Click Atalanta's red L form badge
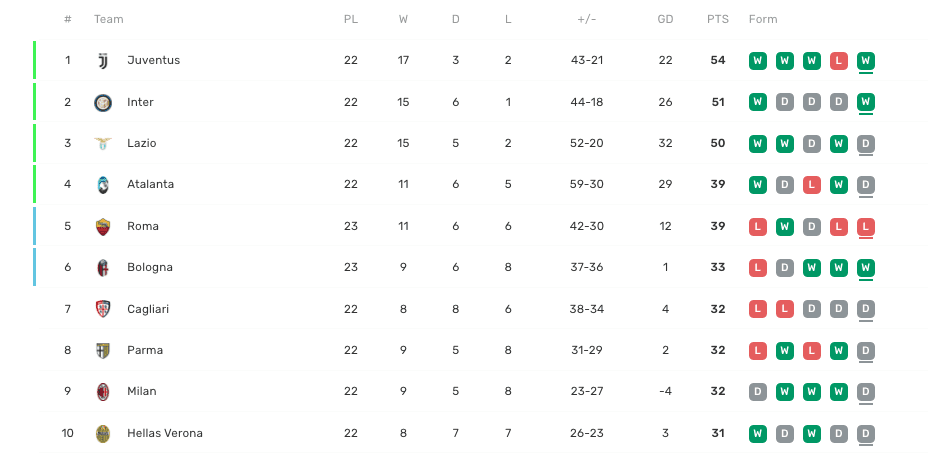 pyautogui.click(x=812, y=185)
